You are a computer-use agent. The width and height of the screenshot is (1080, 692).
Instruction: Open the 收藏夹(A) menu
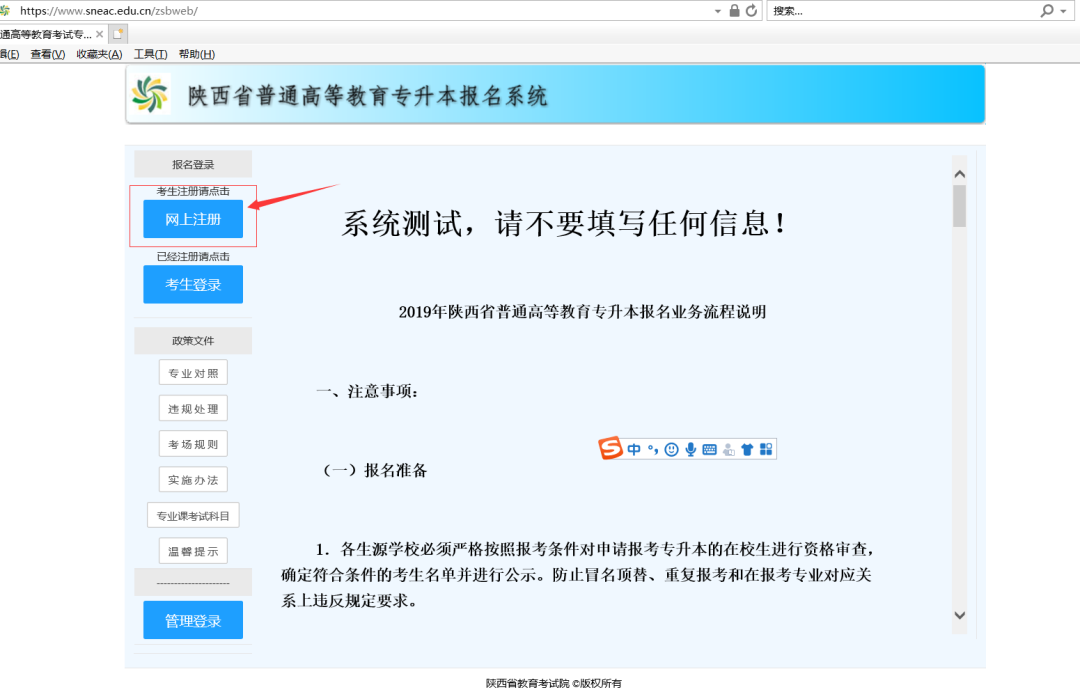pyautogui.click(x=99, y=54)
